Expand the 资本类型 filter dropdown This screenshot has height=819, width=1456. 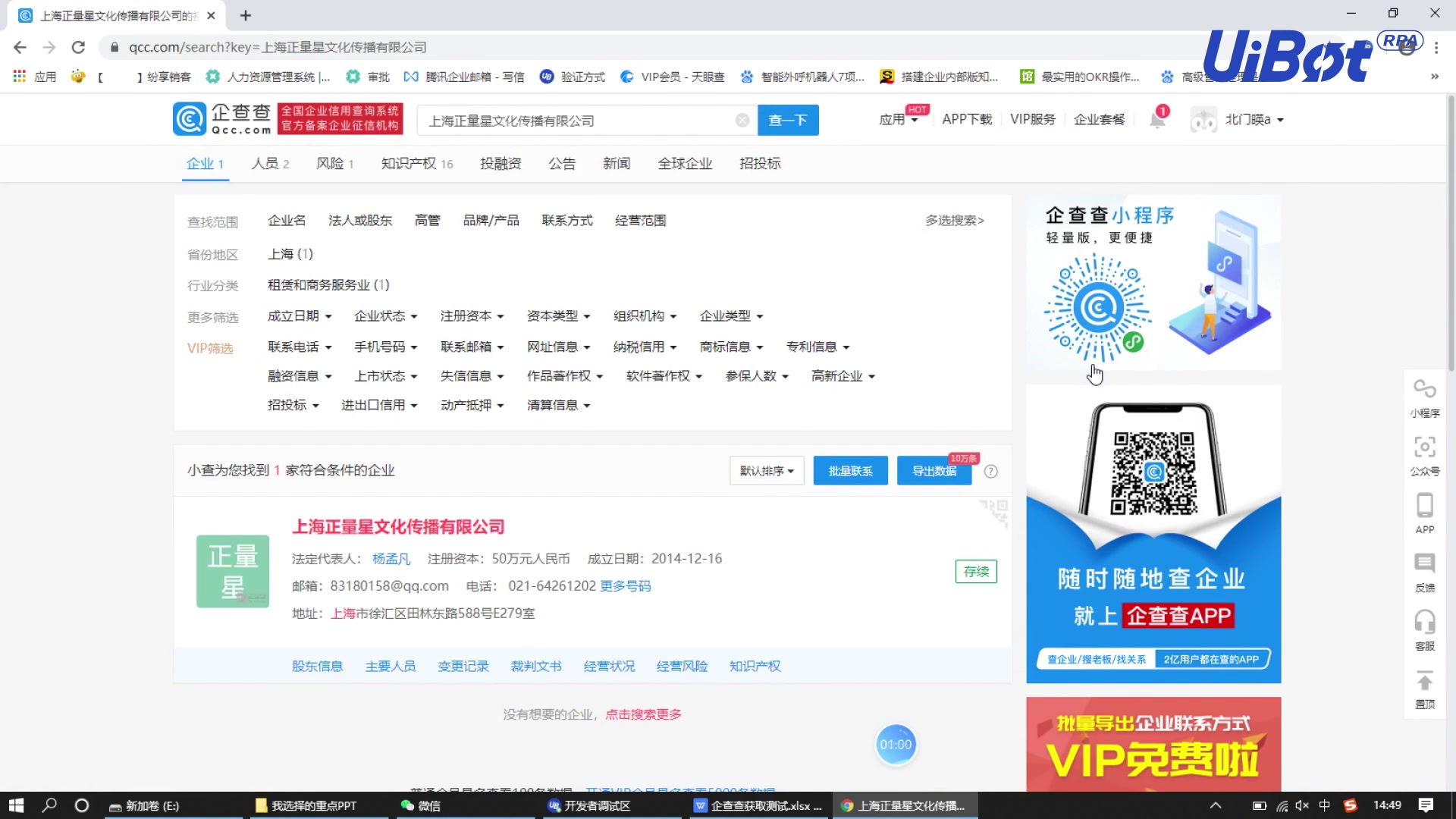pyautogui.click(x=559, y=316)
